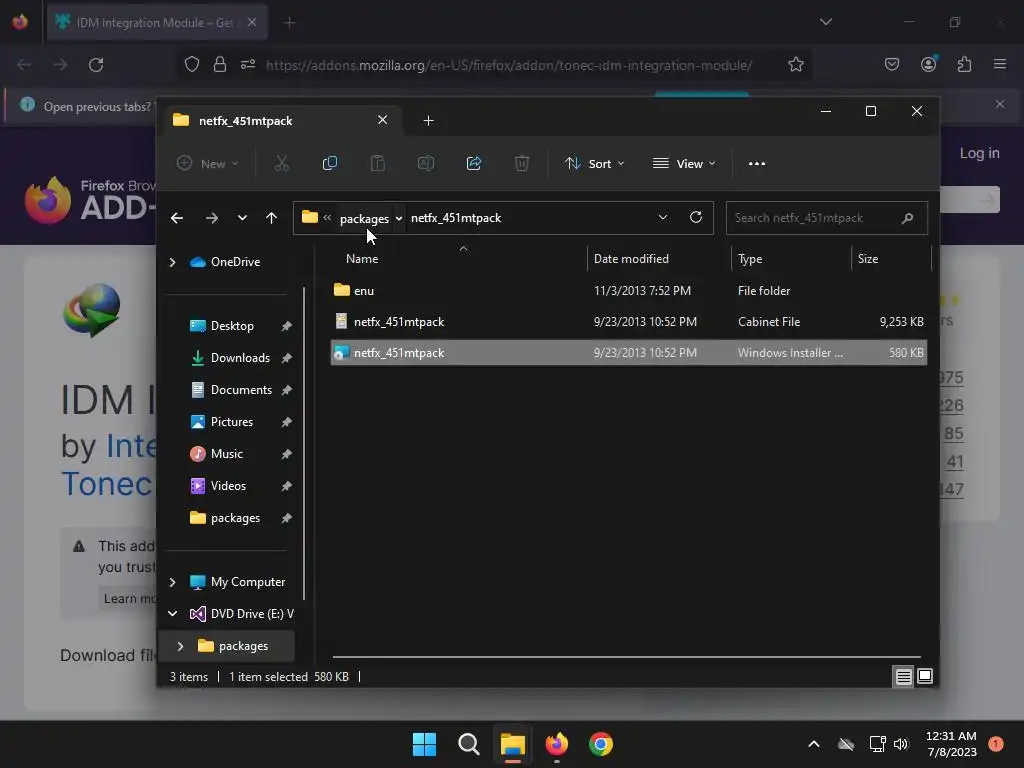Open the Sort dropdown menu
This screenshot has width=1024, height=768.
click(x=594, y=163)
